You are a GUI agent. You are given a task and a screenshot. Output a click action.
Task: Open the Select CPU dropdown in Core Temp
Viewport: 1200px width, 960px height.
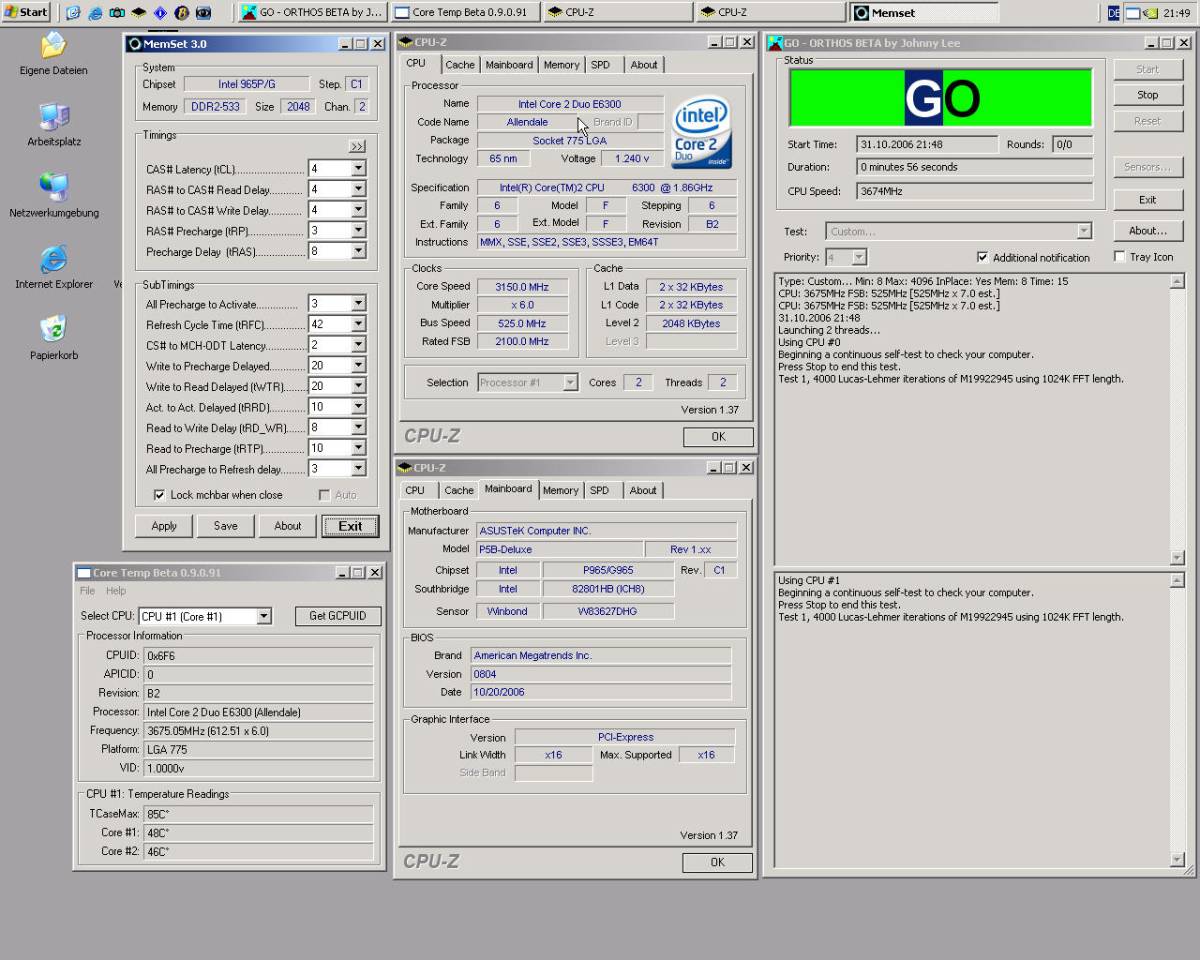(264, 616)
